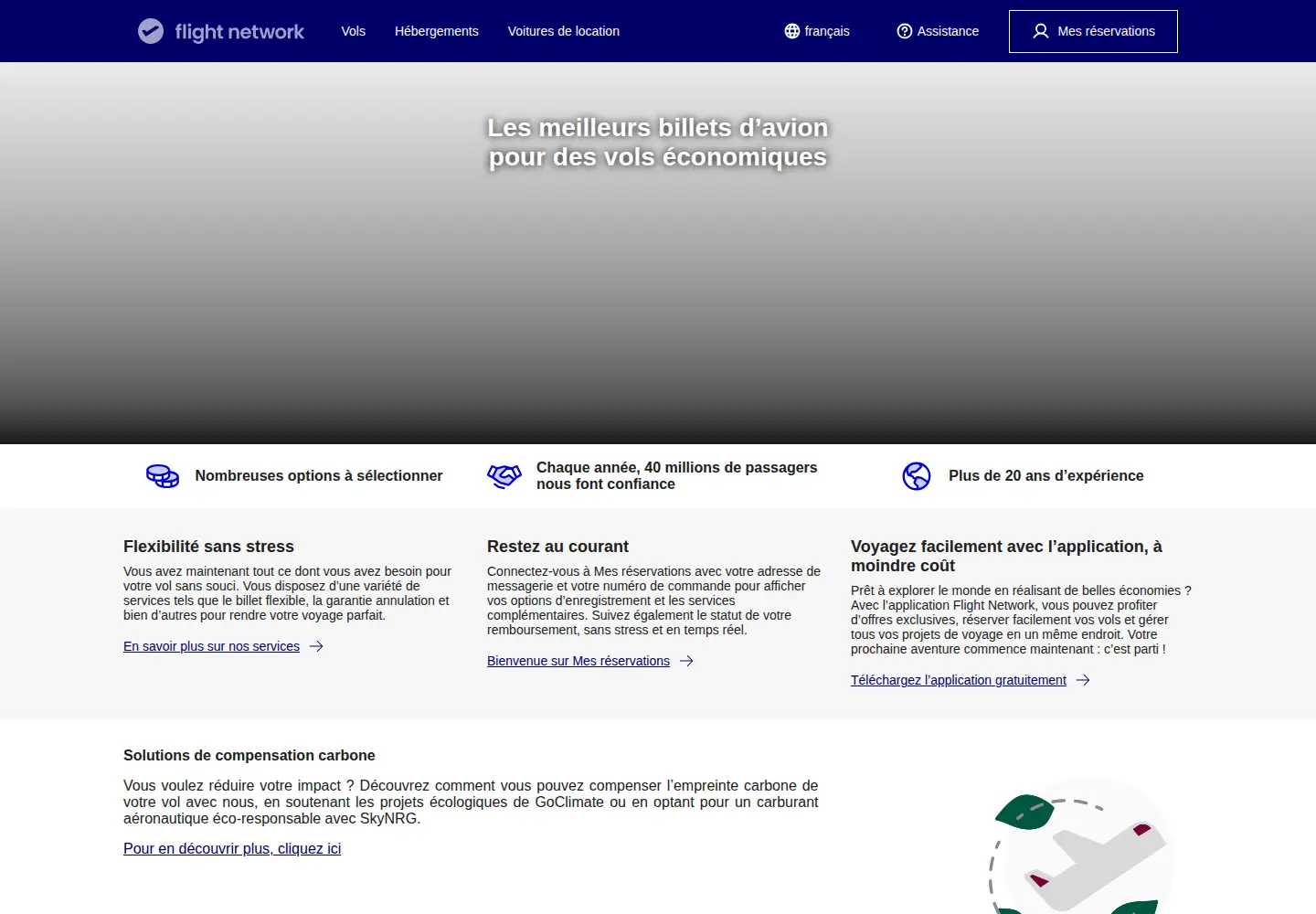Open the Vols menu item

[x=354, y=31]
